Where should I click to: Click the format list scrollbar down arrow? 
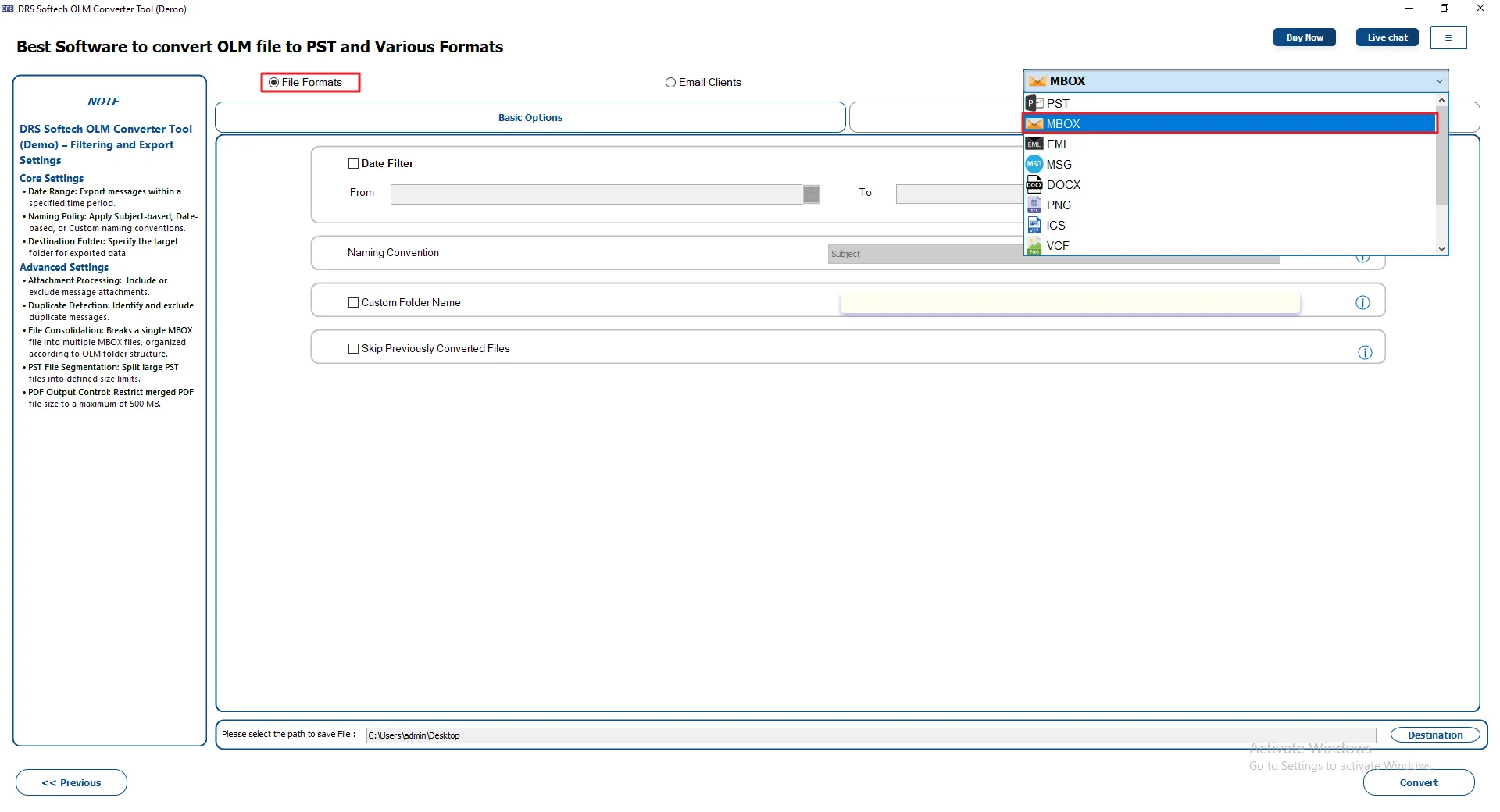pyautogui.click(x=1441, y=248)
